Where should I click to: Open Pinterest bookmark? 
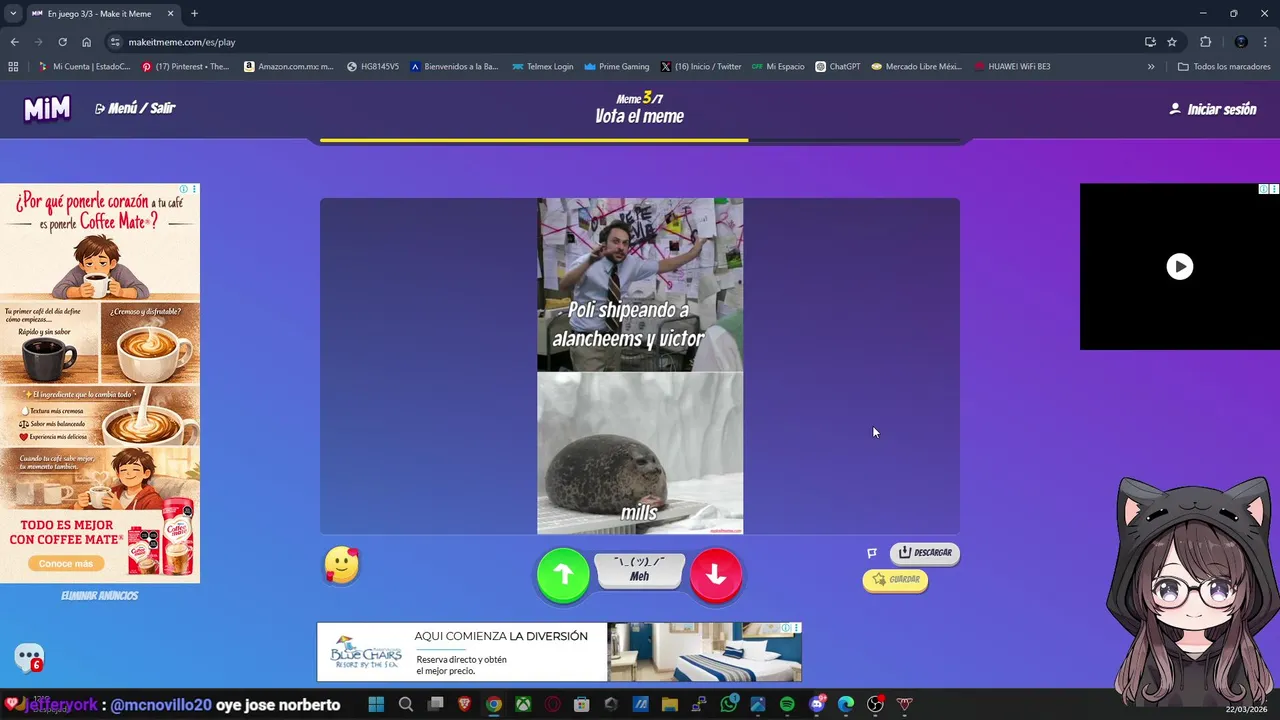(186, 67)
